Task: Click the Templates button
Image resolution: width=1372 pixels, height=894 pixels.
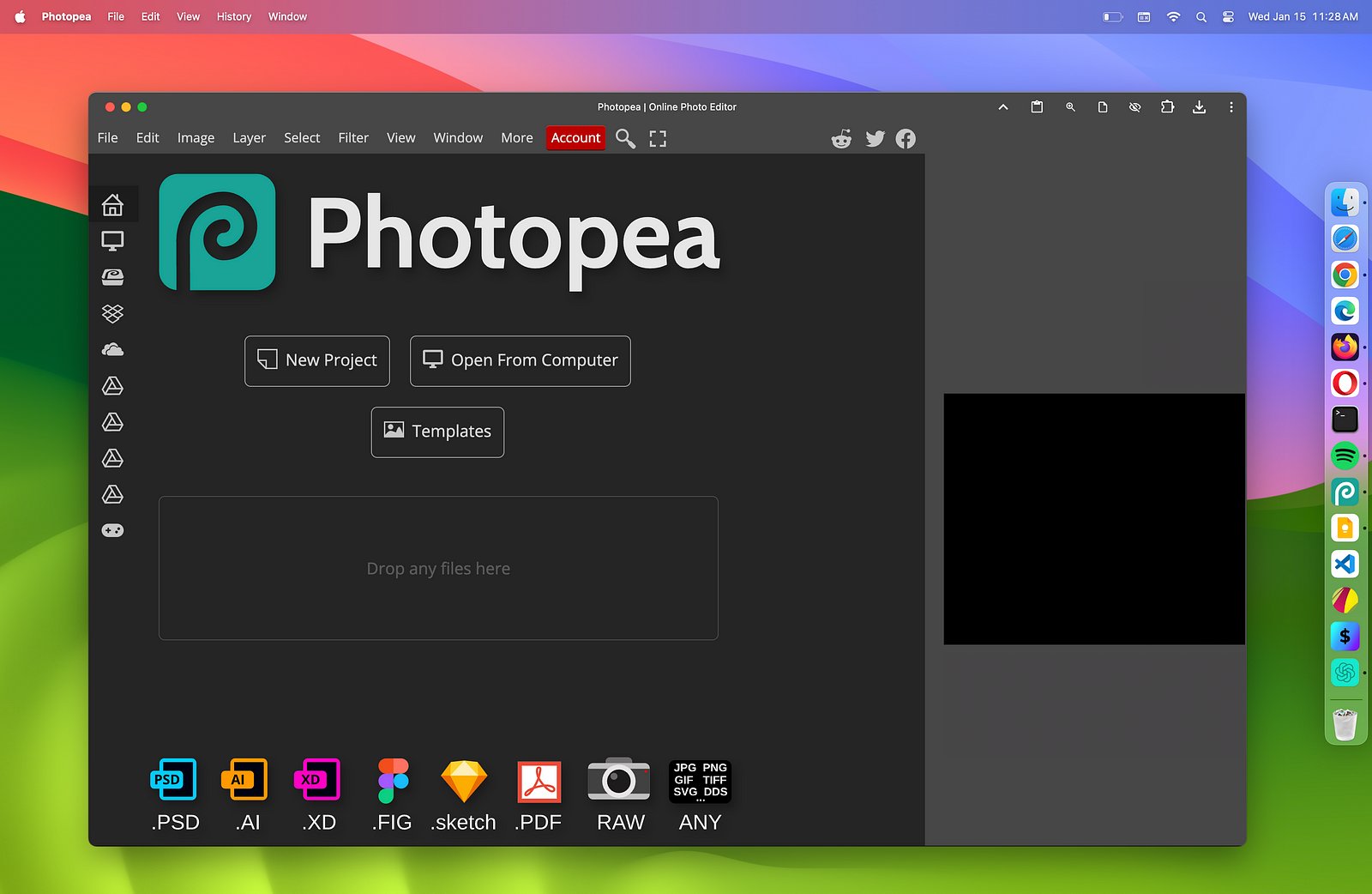Action: click(x=437, y=432)
